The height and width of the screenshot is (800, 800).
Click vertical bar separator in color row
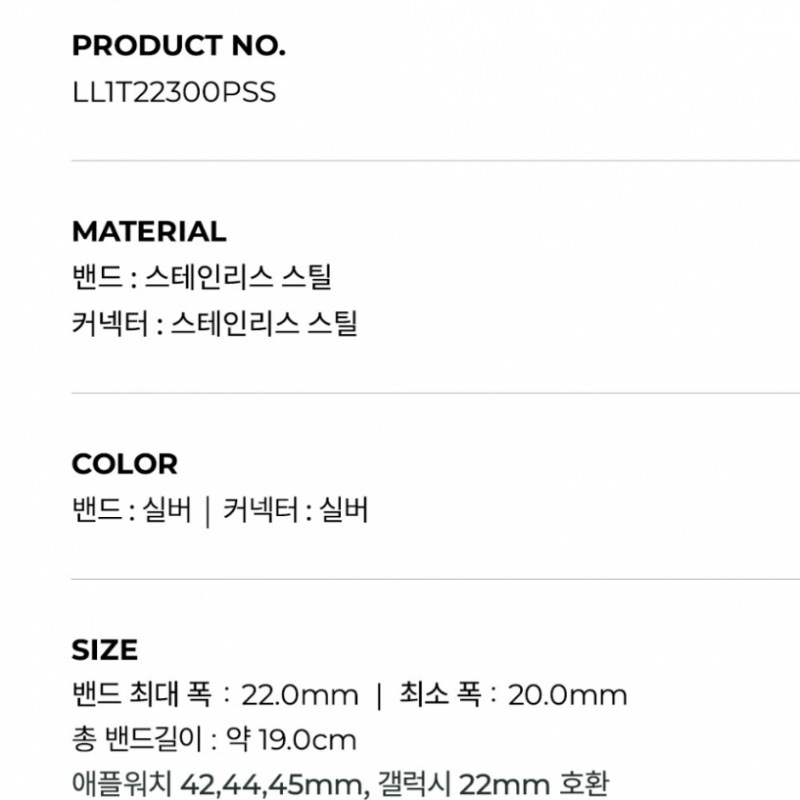[206, 511]
